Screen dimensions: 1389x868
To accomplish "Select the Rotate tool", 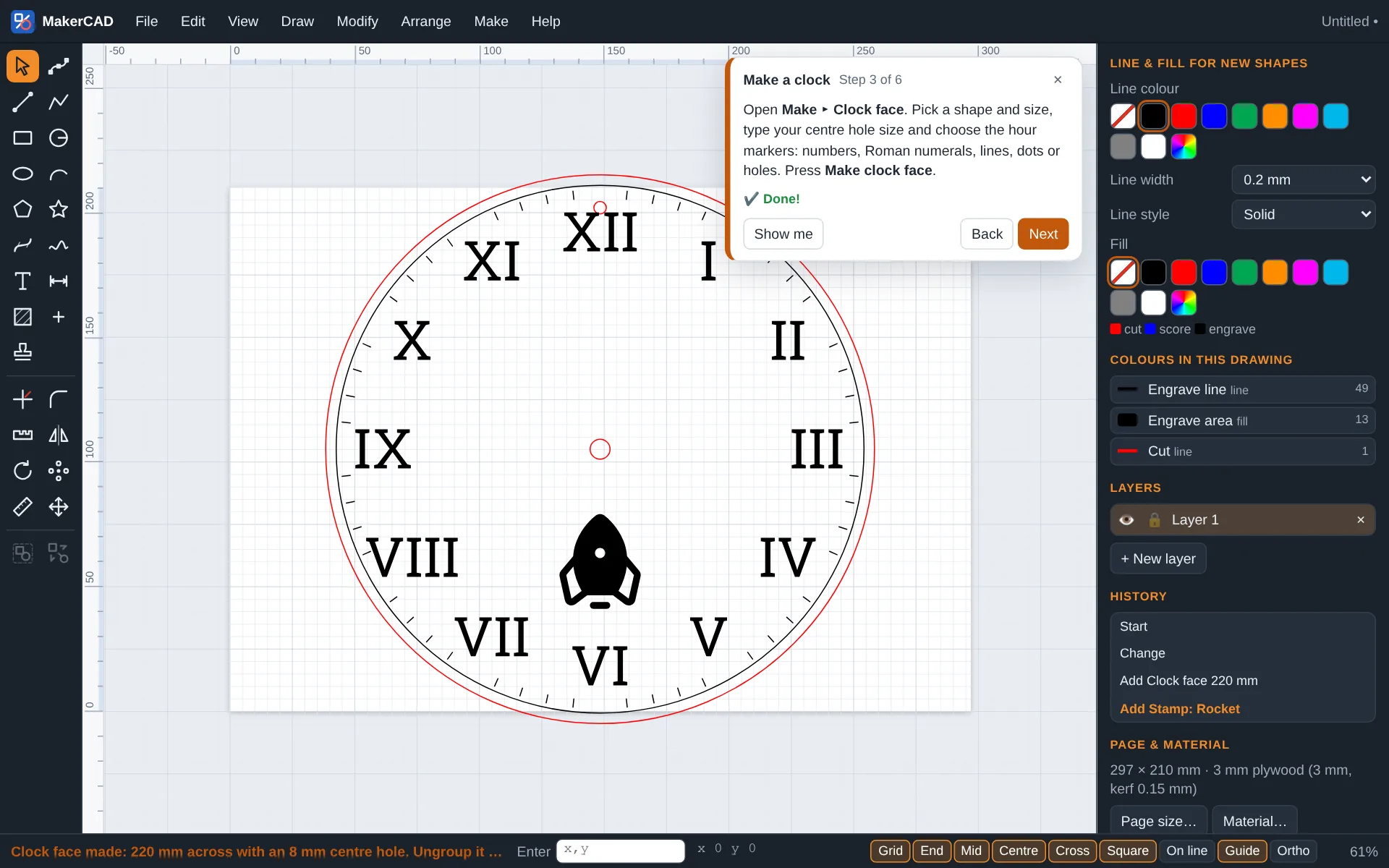I will [22, 471].
